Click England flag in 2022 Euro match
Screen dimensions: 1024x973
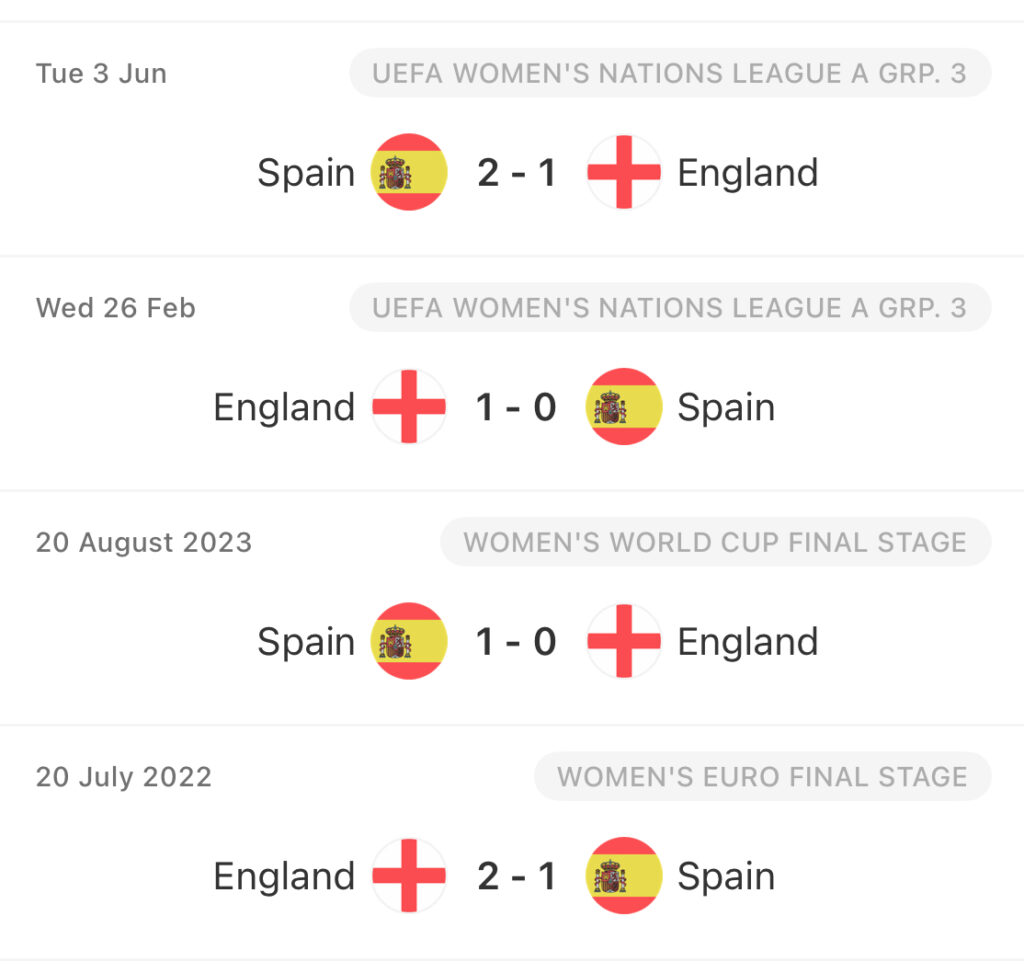click(x=409, y=875)
